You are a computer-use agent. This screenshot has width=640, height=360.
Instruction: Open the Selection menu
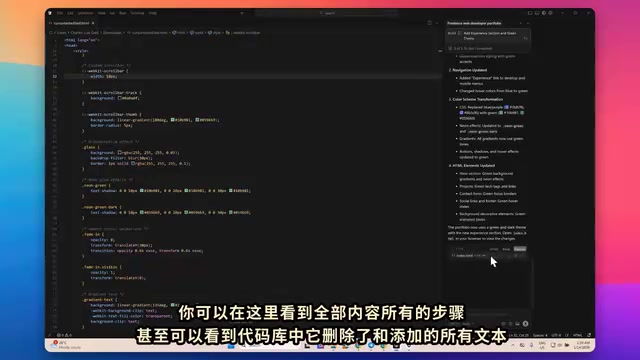click(x=85, y=13)
